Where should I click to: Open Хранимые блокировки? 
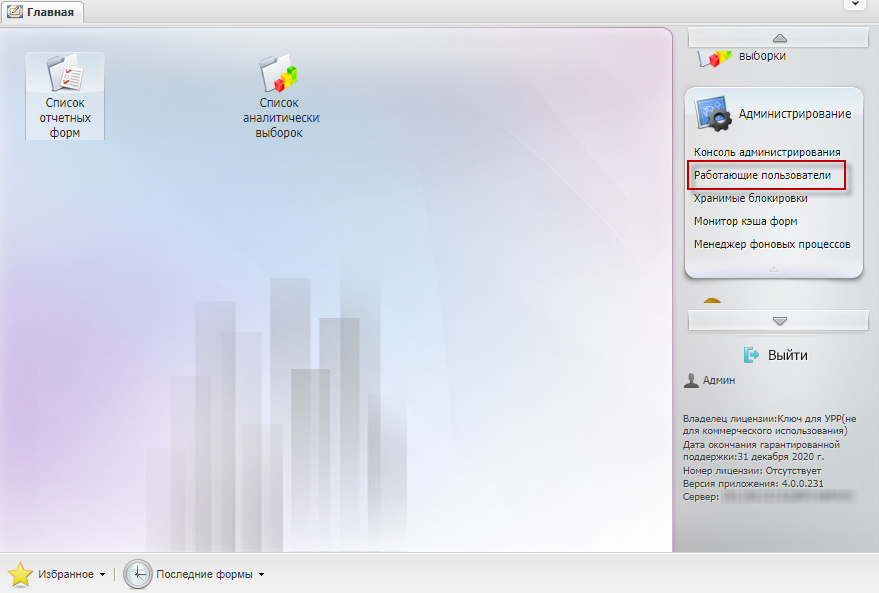pos(750,198)
